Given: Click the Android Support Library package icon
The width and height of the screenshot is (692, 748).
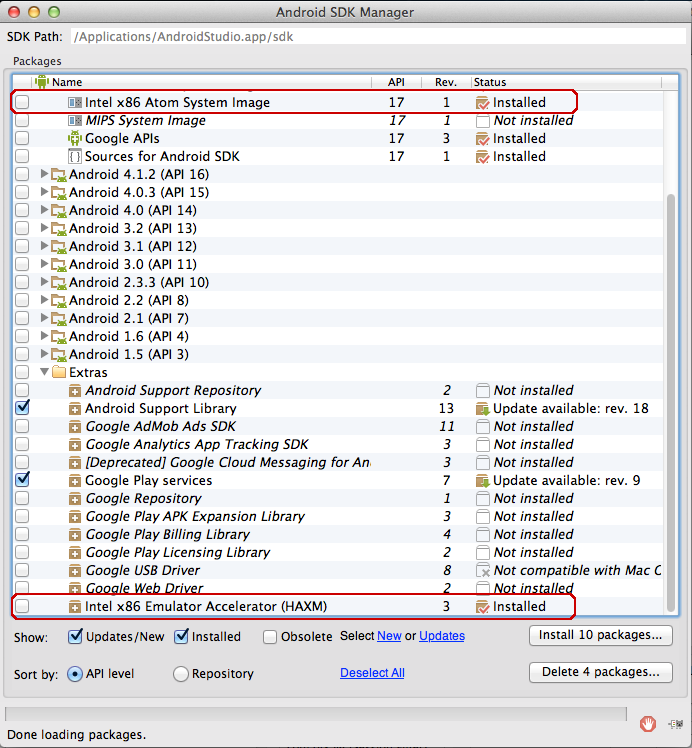Looking at the screenshot, I should [75, 409].
